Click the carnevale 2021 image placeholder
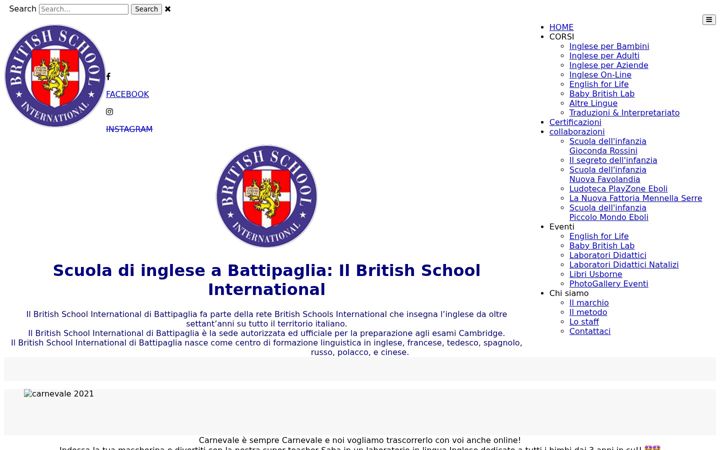720x450 pixels. point(59,394)
